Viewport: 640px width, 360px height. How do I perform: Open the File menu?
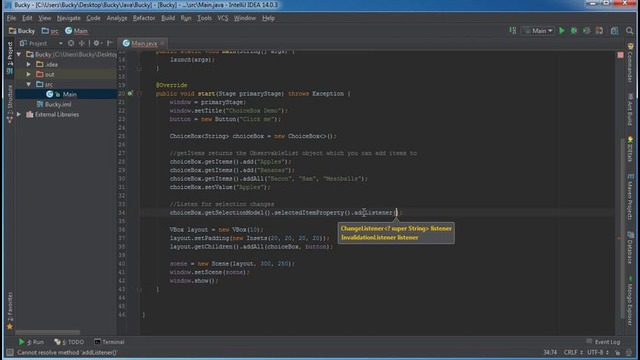point(11,18)
